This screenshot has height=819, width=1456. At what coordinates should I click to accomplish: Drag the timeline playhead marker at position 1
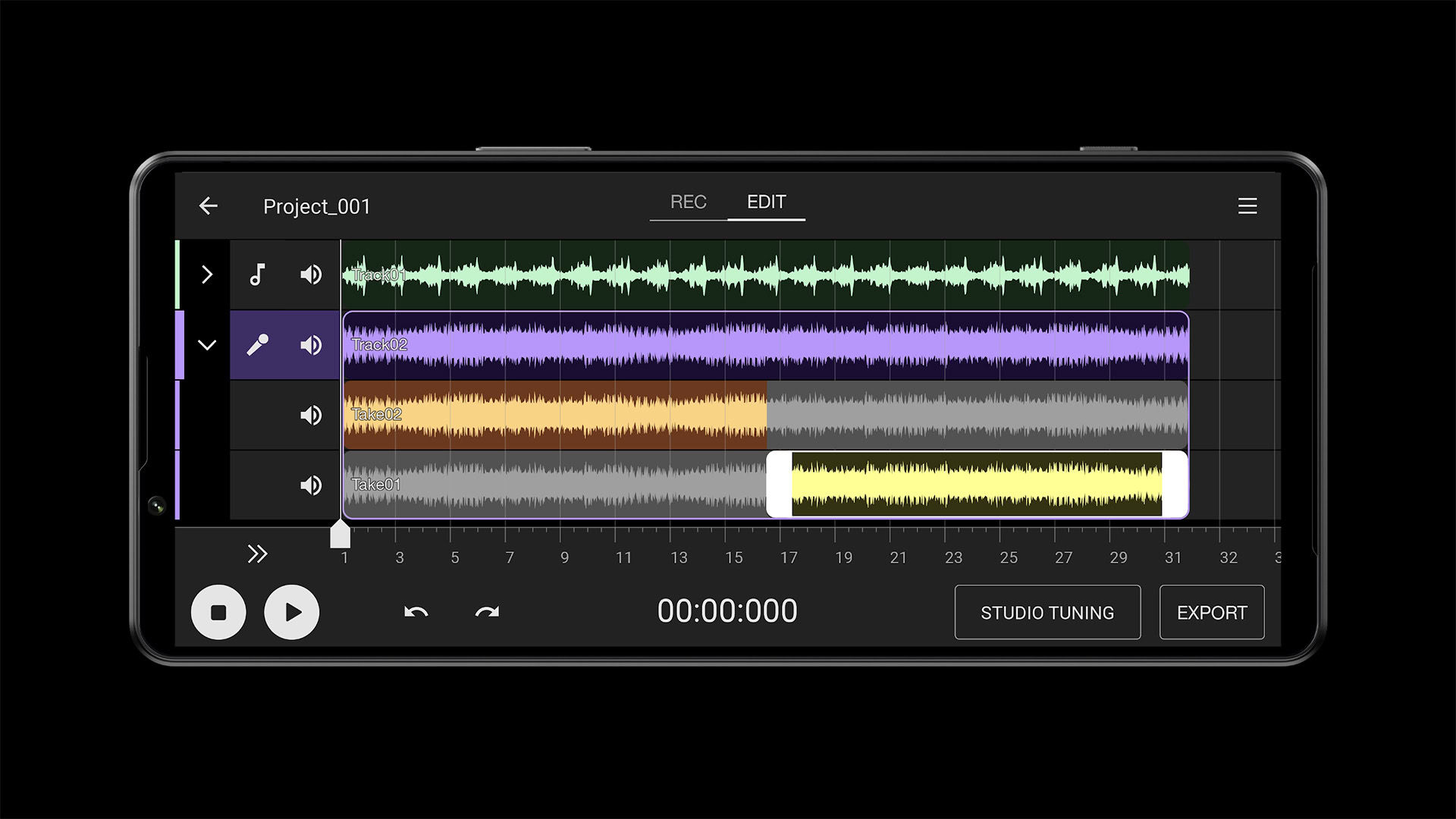tap(340, 535)
